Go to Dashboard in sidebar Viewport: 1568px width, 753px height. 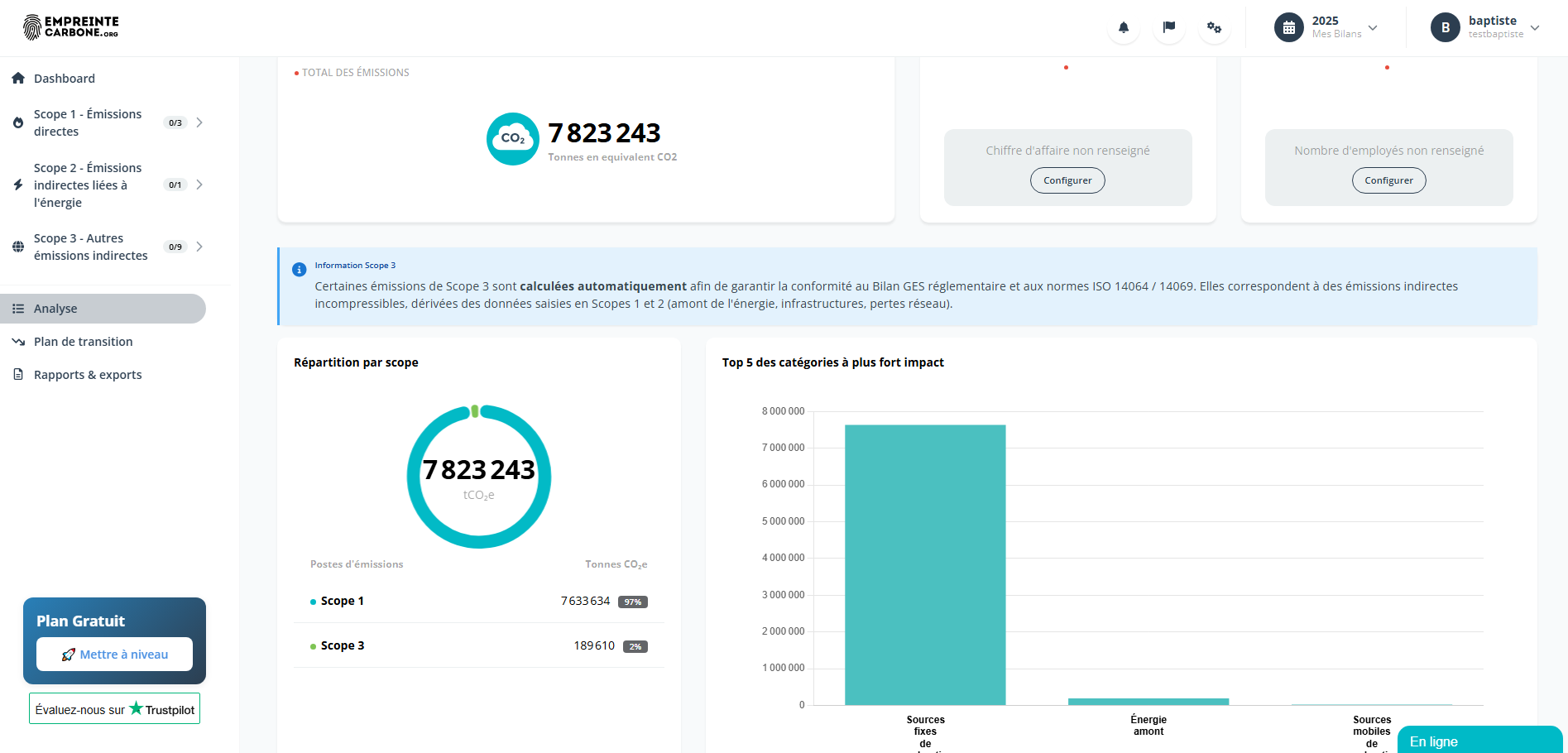(x=65, y=79)
